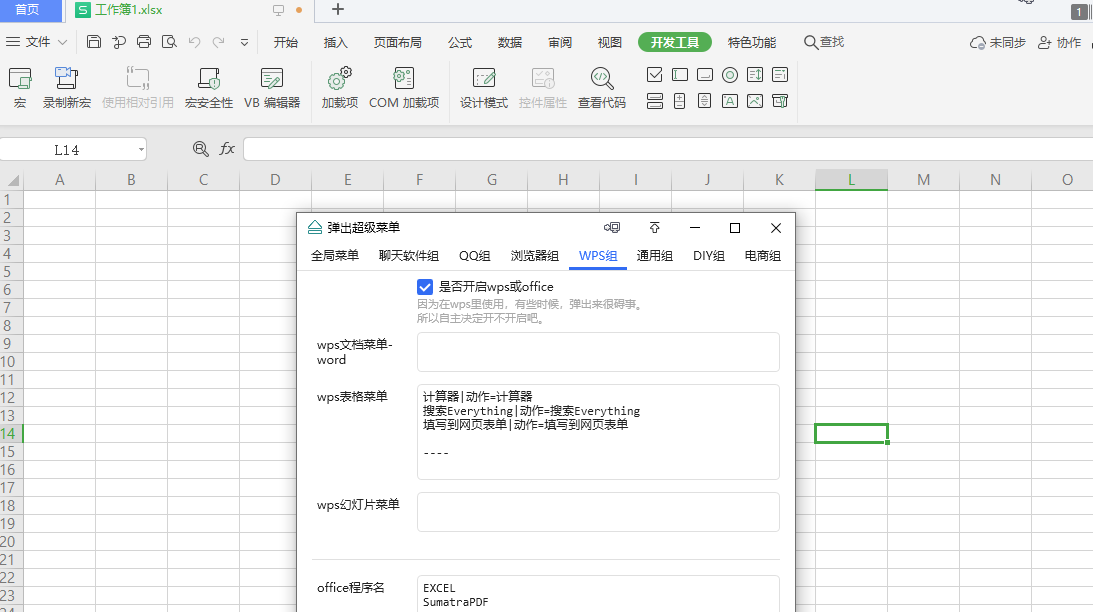1093x612 pixels.
Task: Click the formula bar input
Action: (x=668, y=149)
